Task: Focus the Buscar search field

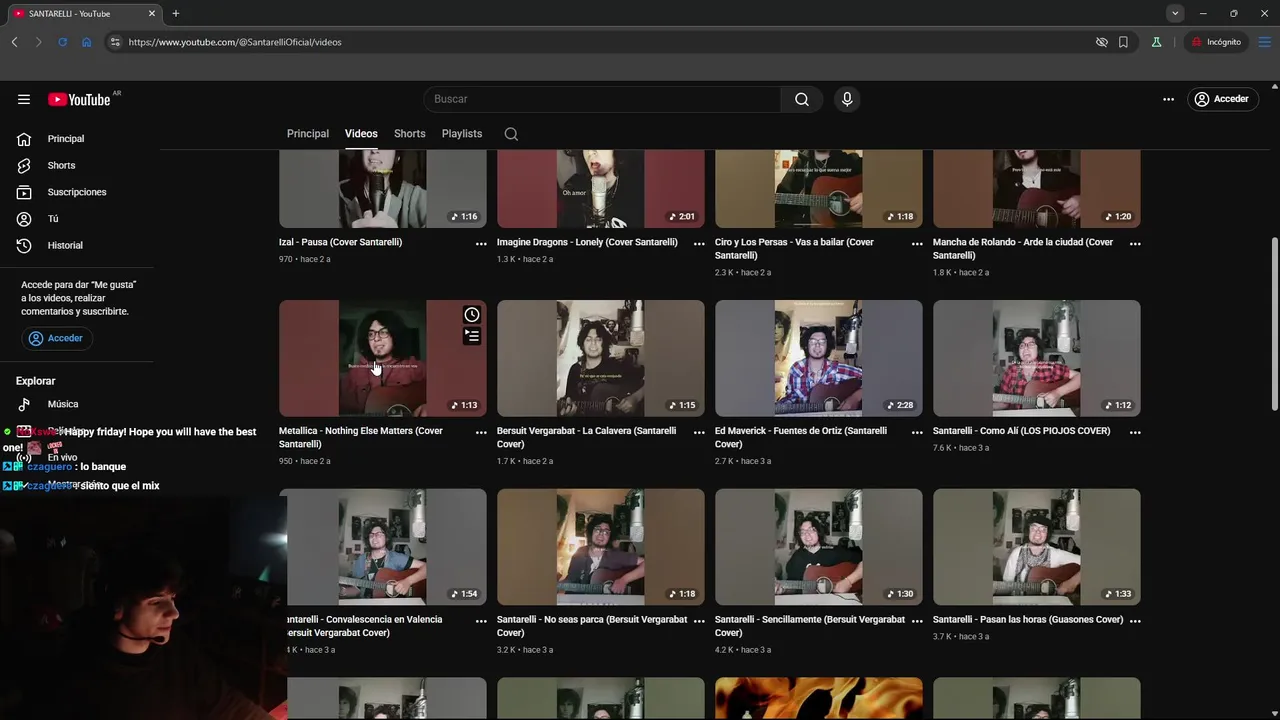Action: tap(603, 99)
